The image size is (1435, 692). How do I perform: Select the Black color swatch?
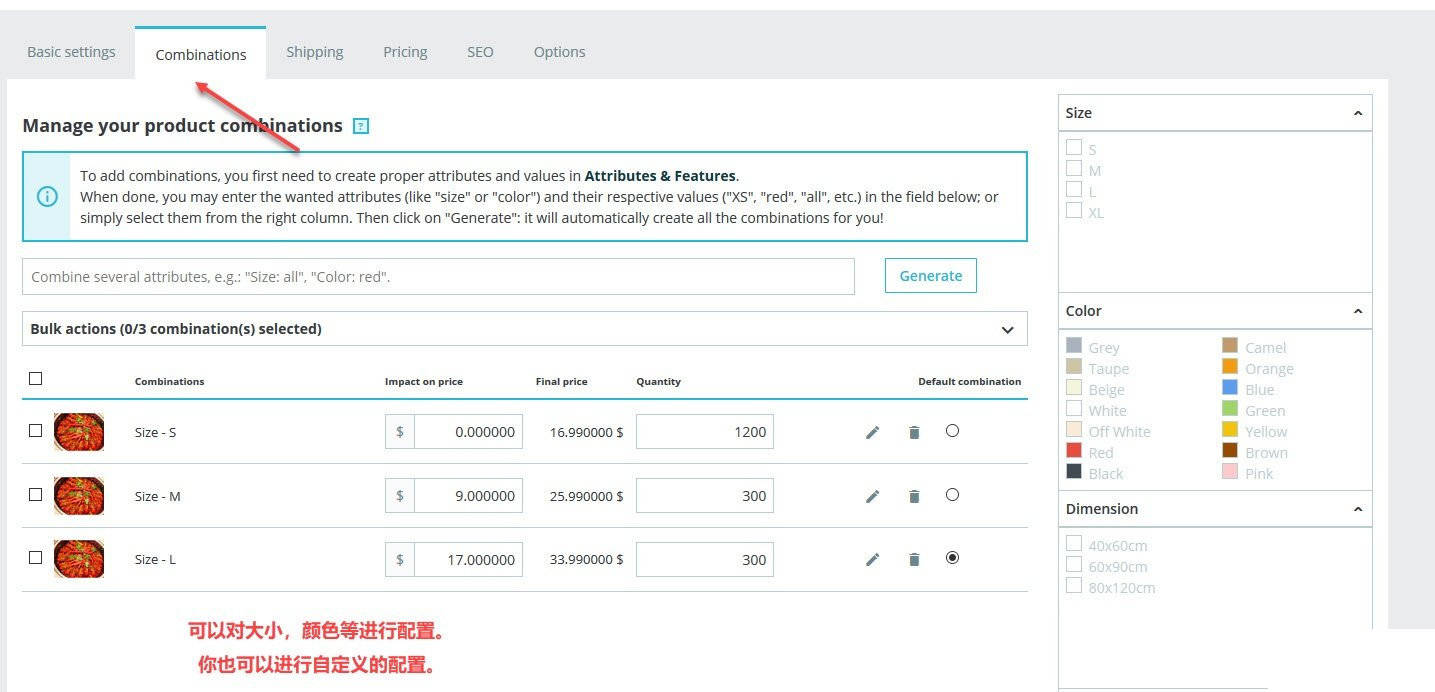pos(1074,472)
